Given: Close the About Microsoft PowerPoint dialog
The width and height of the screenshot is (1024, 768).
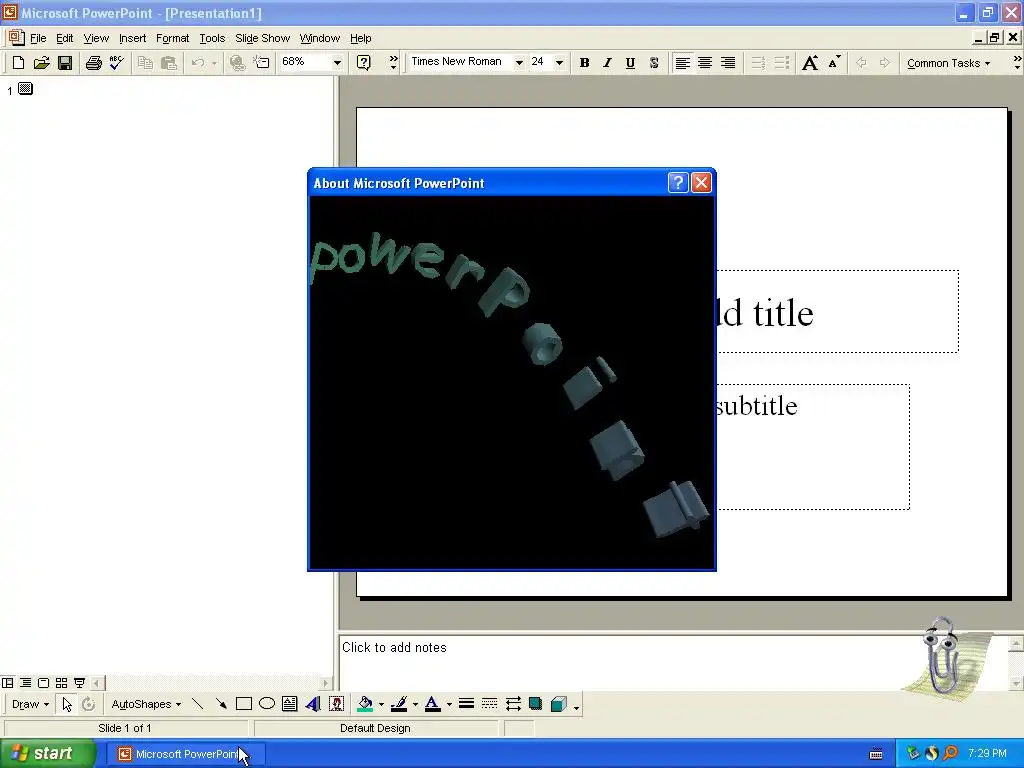Looking at the screenshot, I should point(701,183).
